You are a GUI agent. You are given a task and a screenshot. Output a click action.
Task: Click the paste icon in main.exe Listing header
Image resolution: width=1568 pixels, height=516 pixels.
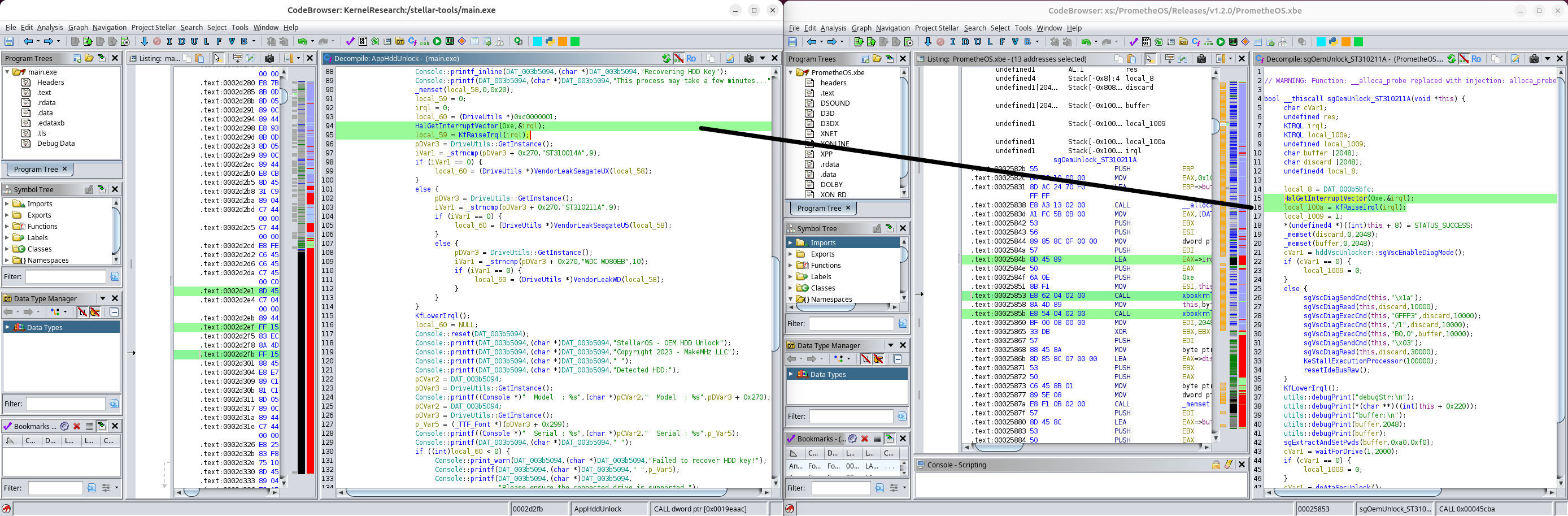[x=199, y=58]
